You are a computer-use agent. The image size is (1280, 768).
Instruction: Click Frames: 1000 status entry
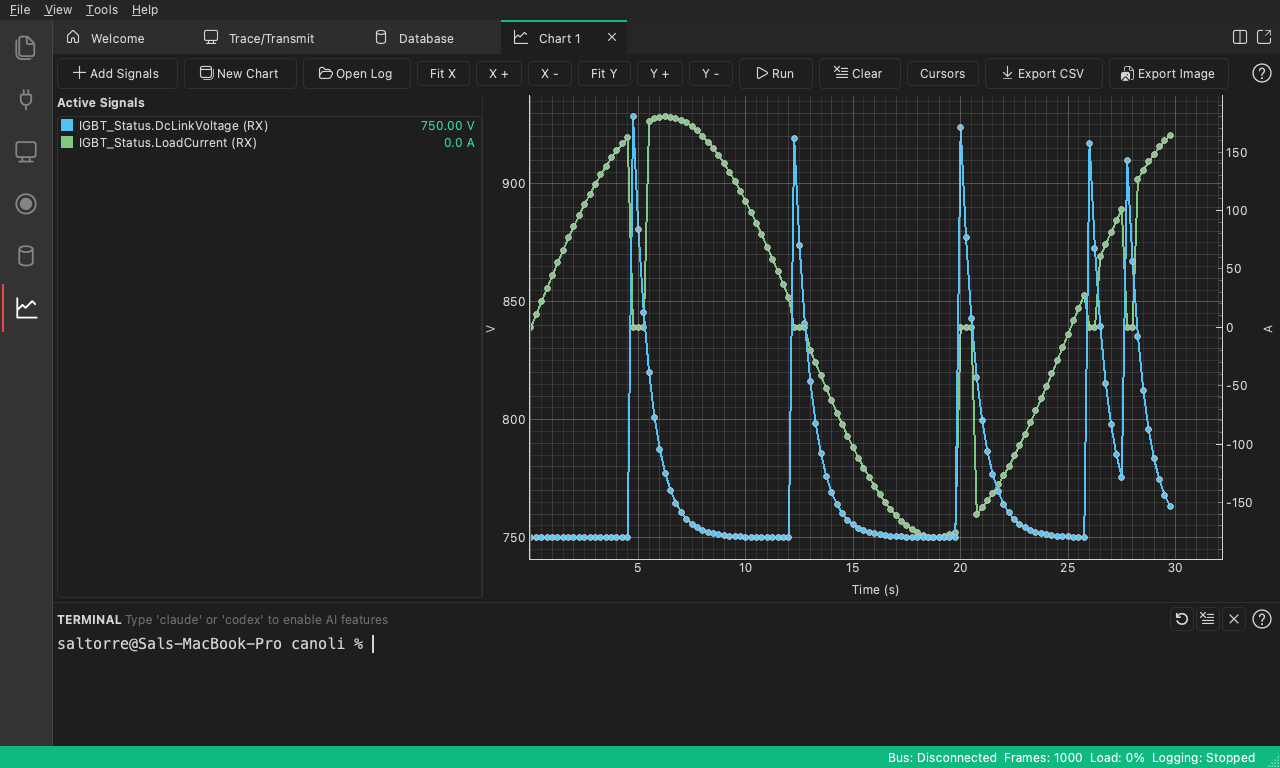click(x=1042, y=757)
